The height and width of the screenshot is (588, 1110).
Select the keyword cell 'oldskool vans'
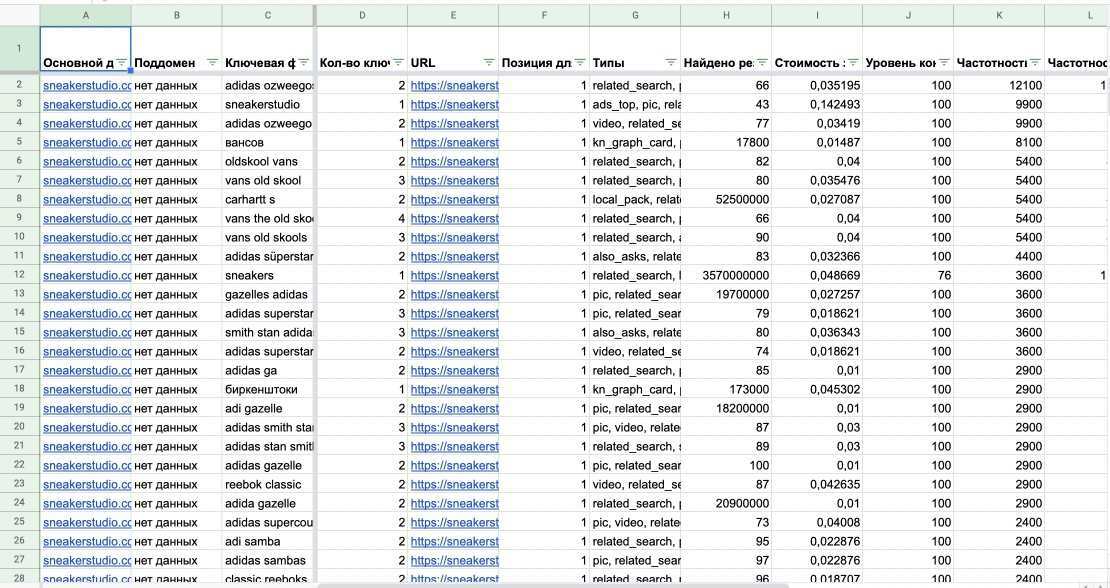pos(268,161)
